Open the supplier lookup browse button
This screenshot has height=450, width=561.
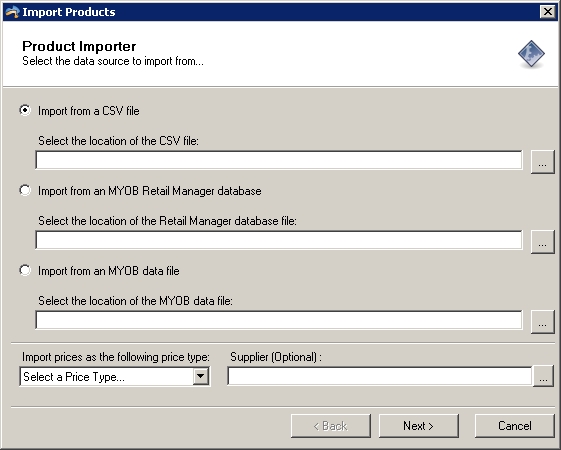coord(543,376)
